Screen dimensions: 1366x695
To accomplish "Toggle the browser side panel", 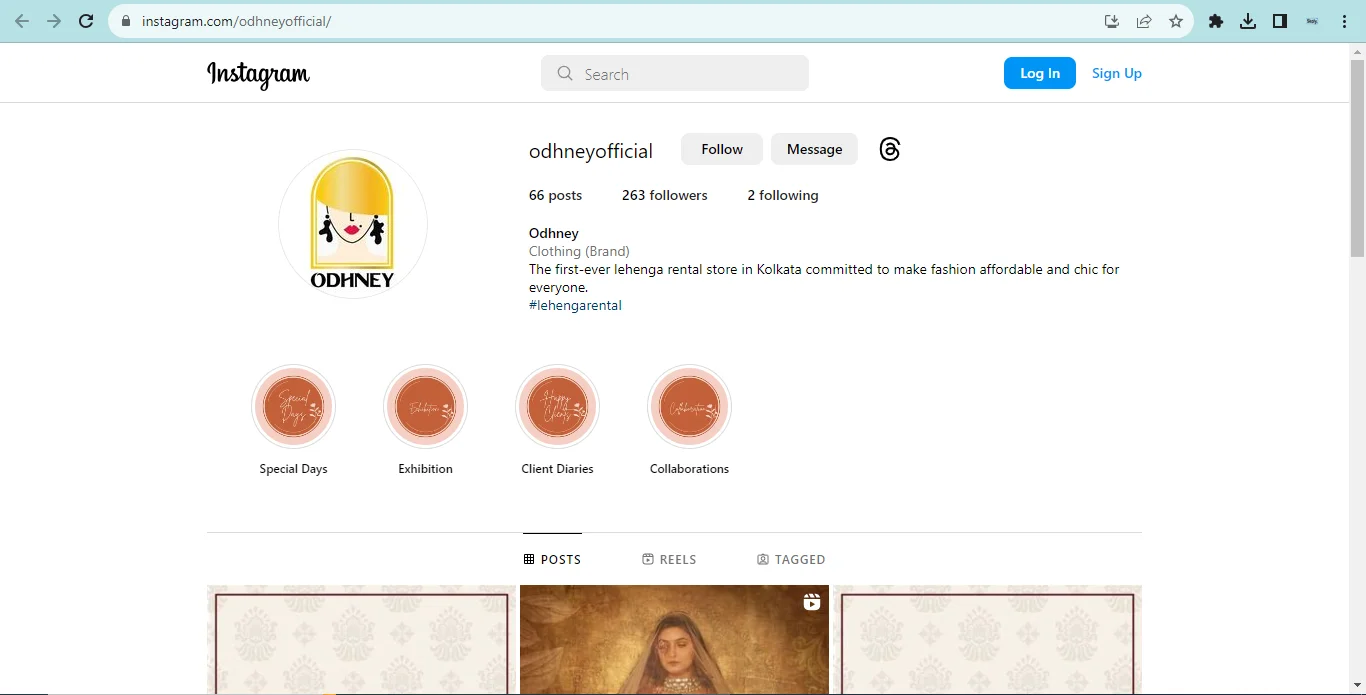I will [x=1280, y=21].
